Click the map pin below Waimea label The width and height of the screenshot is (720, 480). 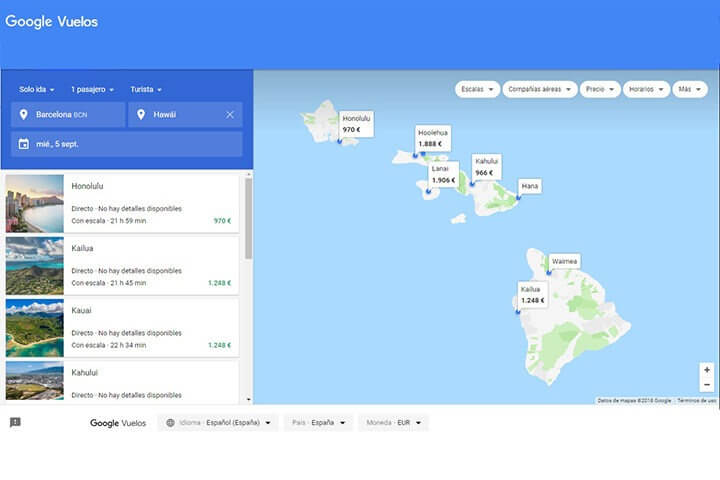(549, 273)
